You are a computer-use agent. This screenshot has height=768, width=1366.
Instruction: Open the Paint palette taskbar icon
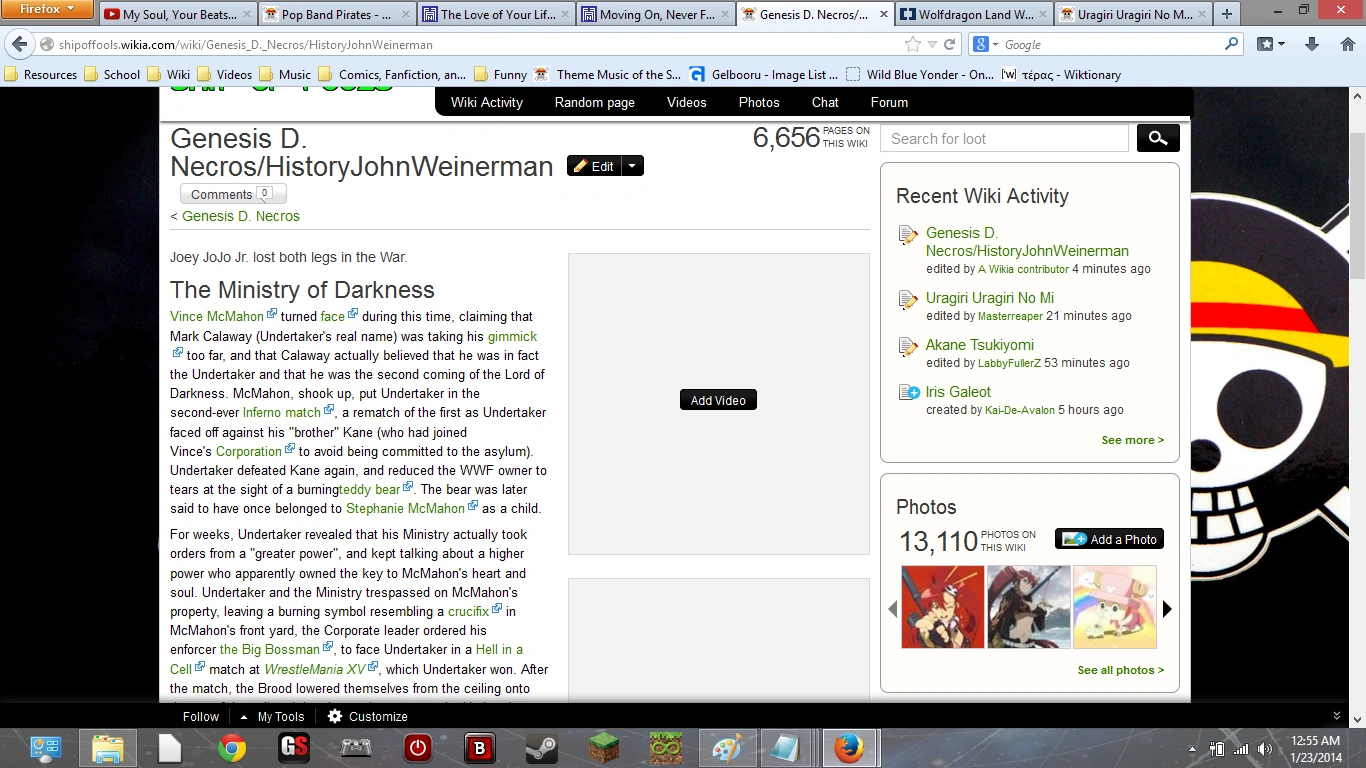click(727, 748)
